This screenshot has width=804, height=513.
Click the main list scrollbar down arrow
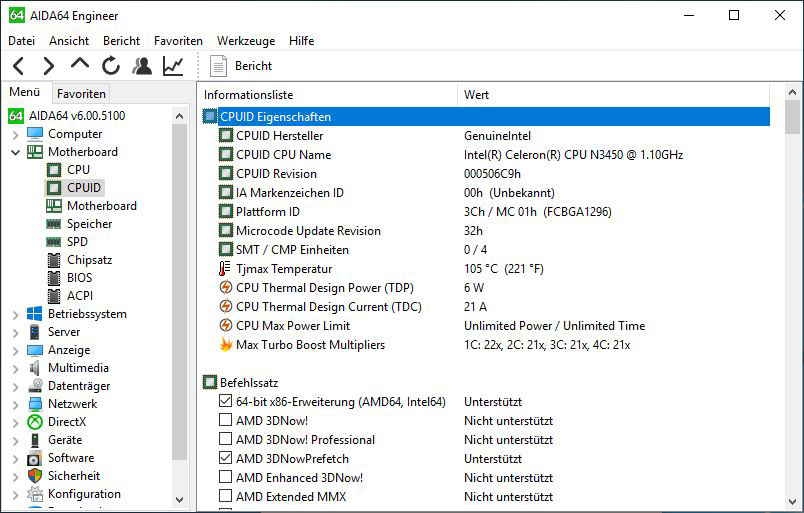pyautogui.click(x=792, y=501)
